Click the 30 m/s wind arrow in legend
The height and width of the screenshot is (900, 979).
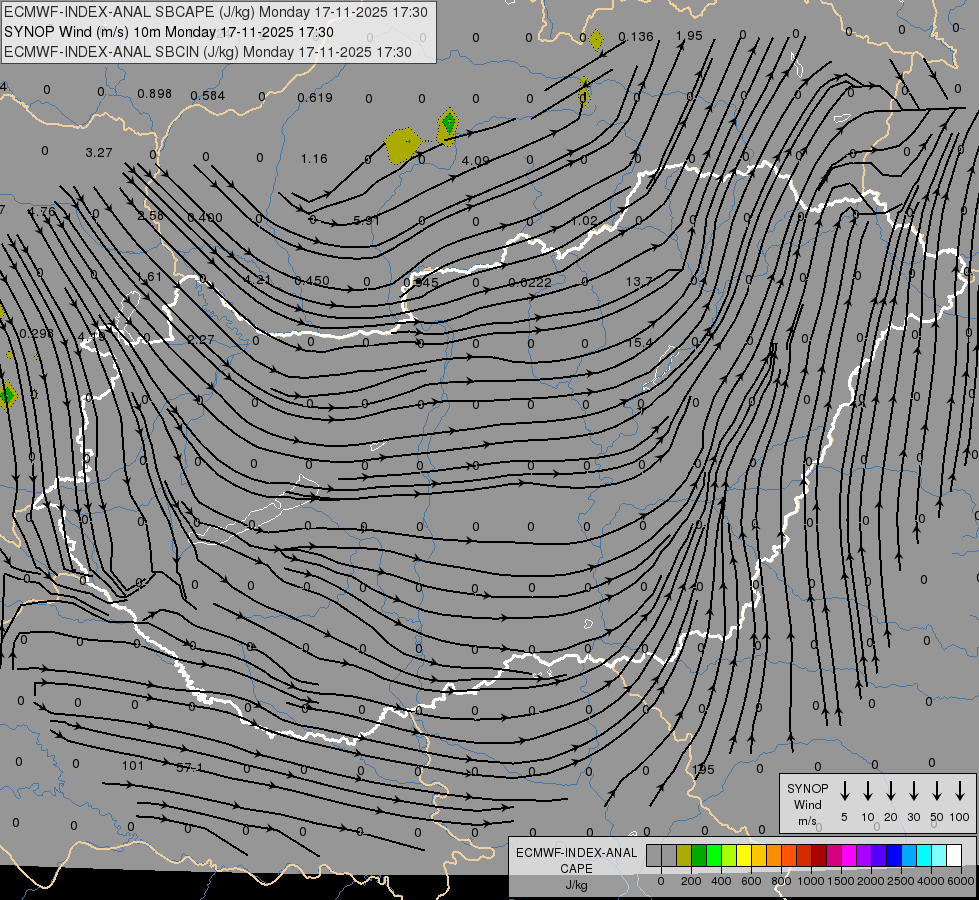[914, 791]
